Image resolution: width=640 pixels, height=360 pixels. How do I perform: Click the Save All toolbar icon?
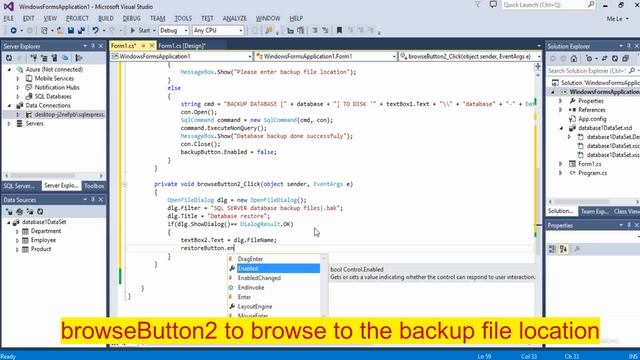[81, 31]
